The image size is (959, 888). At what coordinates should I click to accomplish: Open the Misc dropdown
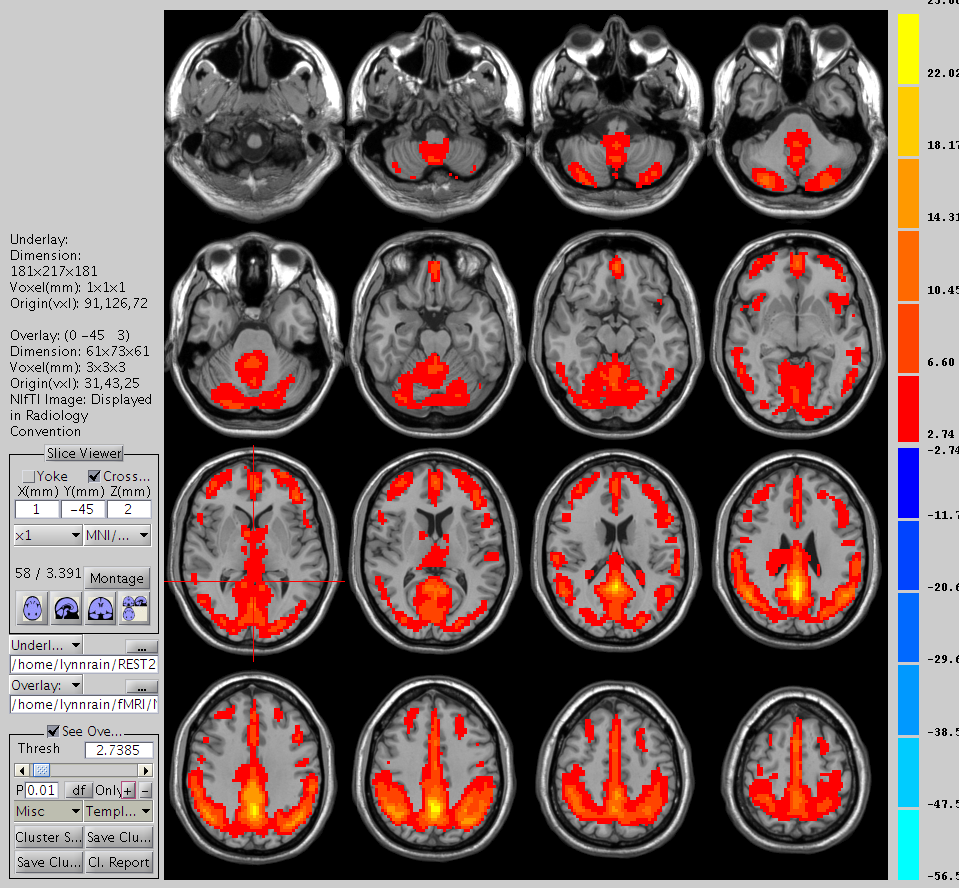(48, 811)
